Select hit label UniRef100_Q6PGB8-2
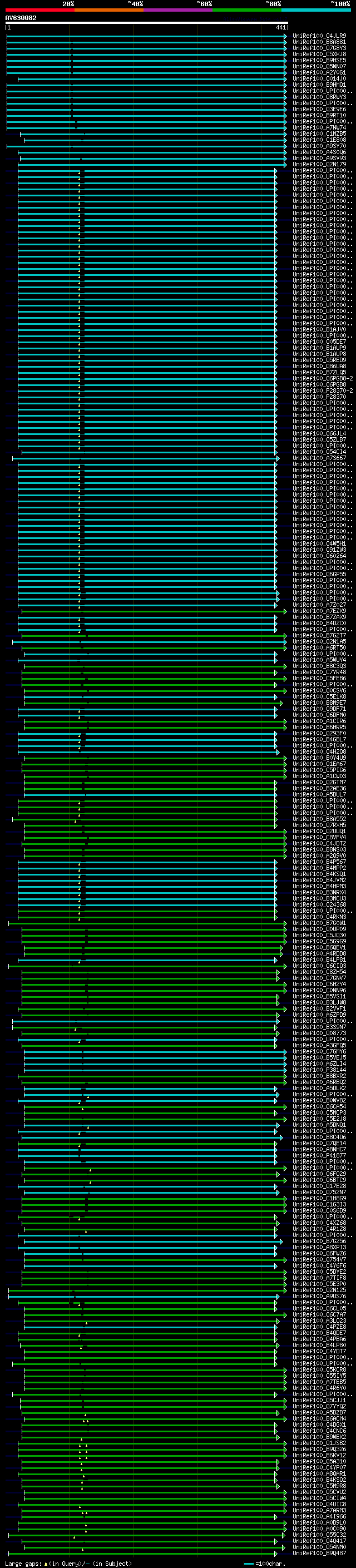This screenshot has width=356, height=1568. click(x=323, y=378)
